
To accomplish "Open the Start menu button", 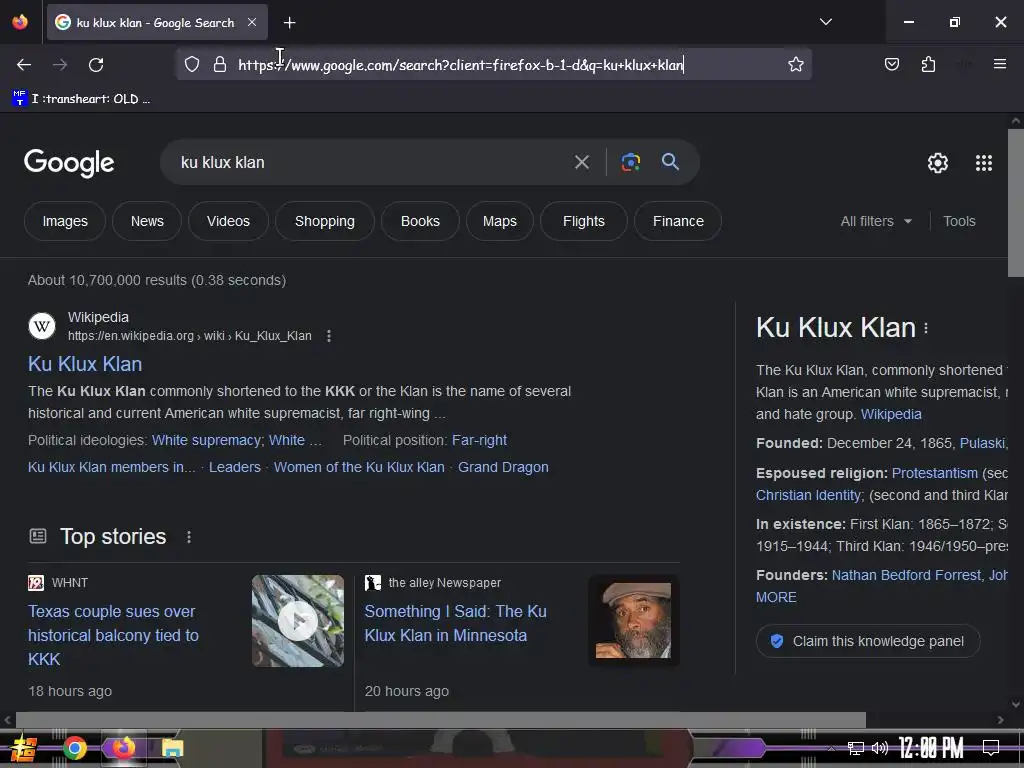I will tap(24, 748).
